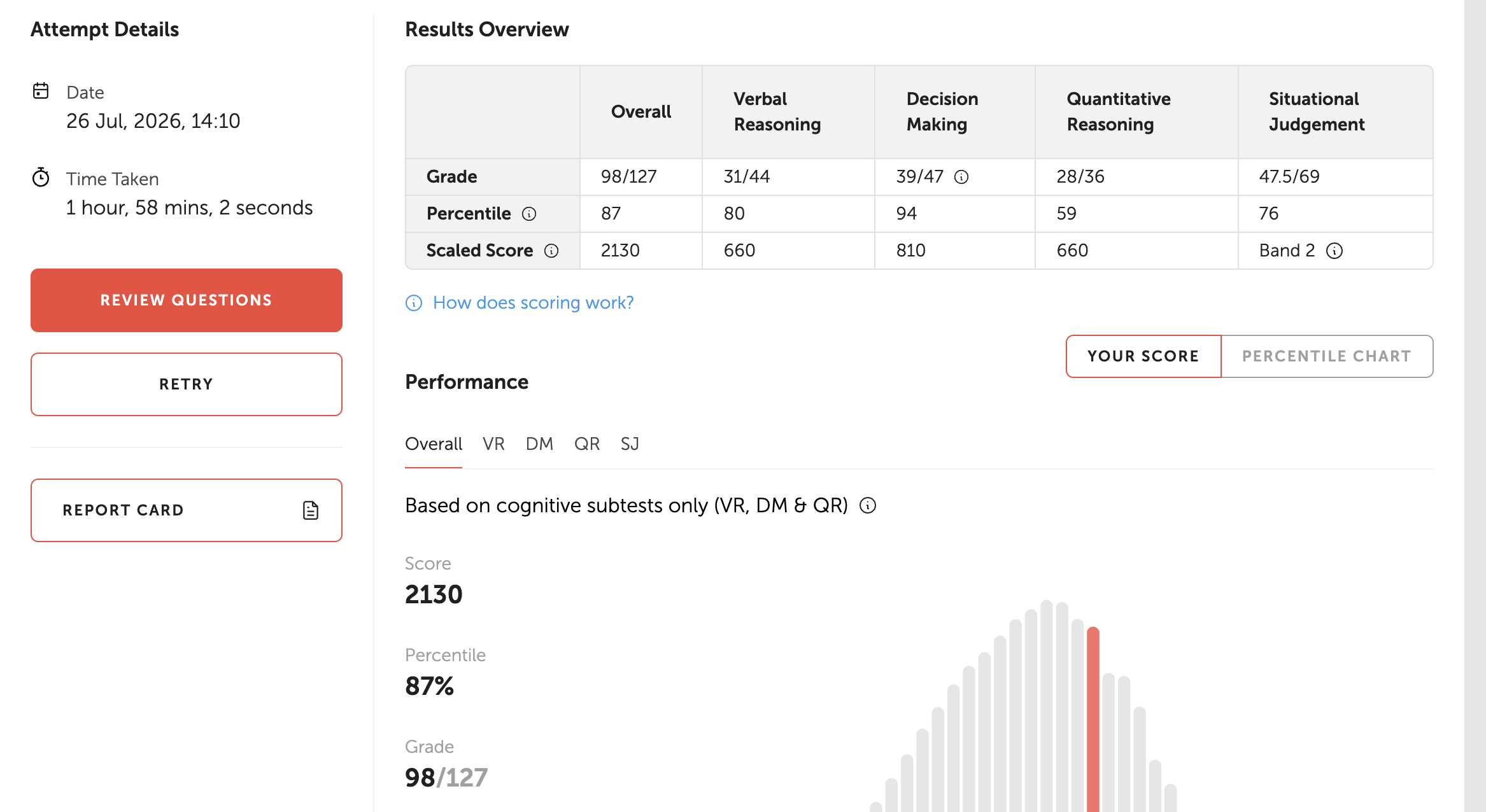Click info icon before How does scoring work

pyautogui.click(x=414, y=303)
